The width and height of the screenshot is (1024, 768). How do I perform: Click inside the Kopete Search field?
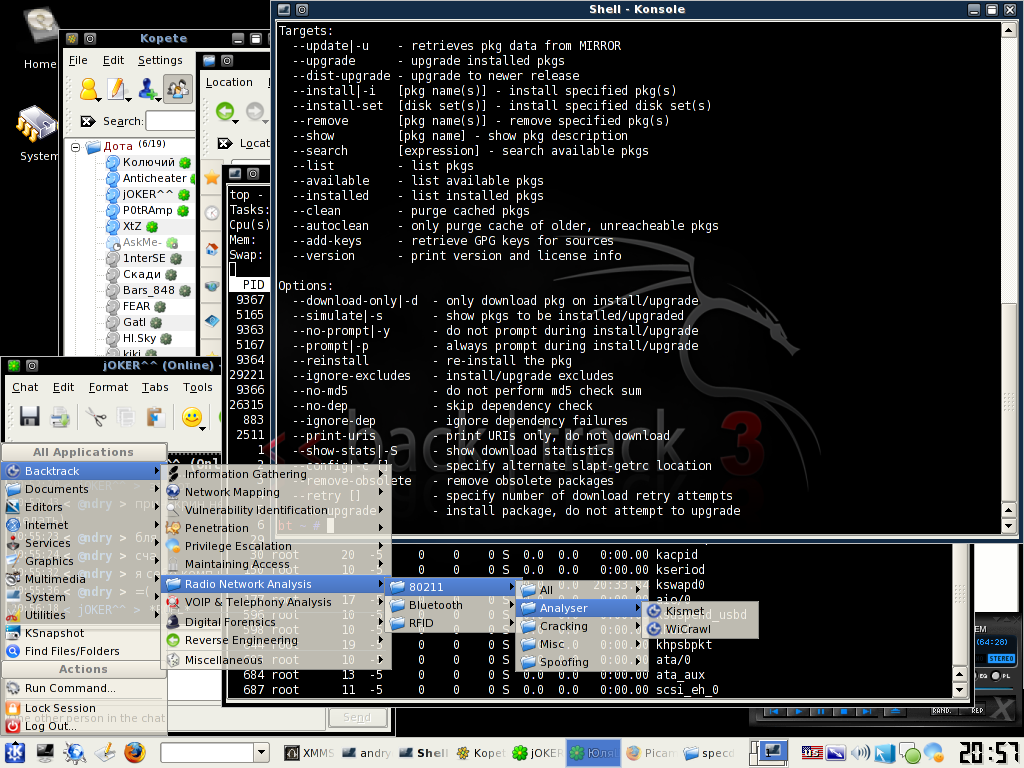click(170, 121)
